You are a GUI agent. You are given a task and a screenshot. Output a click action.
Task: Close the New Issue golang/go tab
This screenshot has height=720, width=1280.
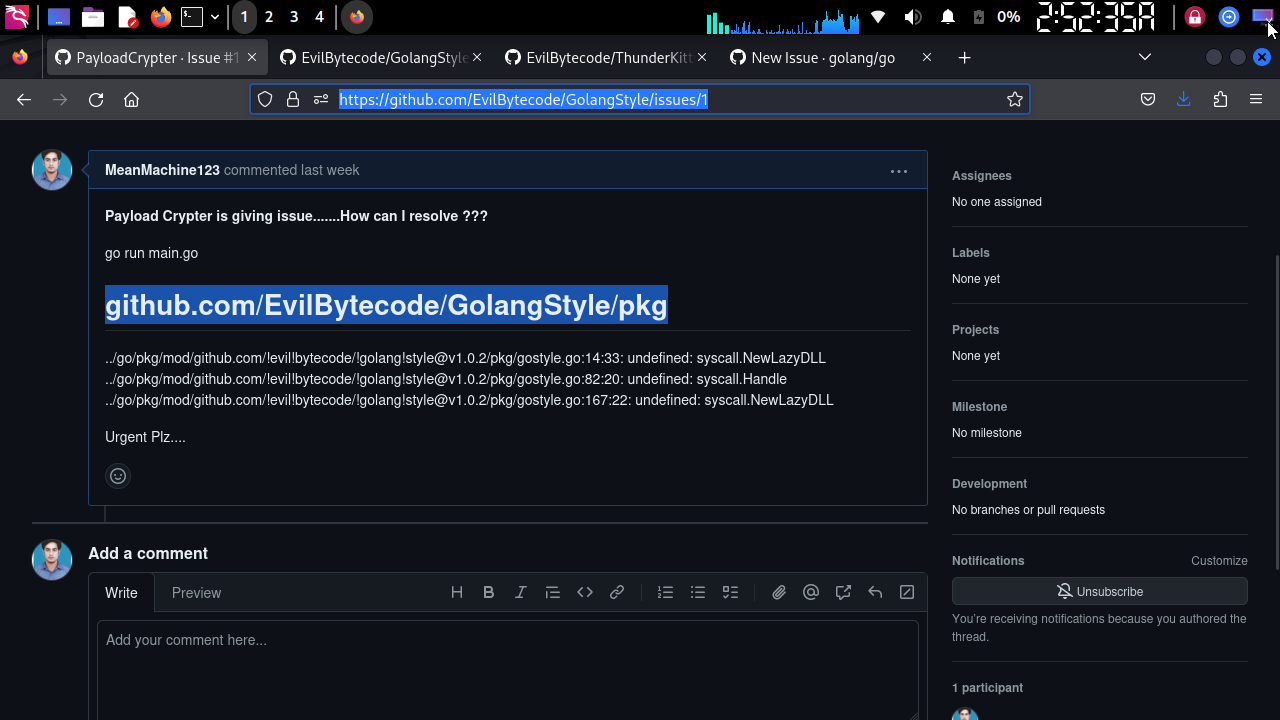point(927,58)
